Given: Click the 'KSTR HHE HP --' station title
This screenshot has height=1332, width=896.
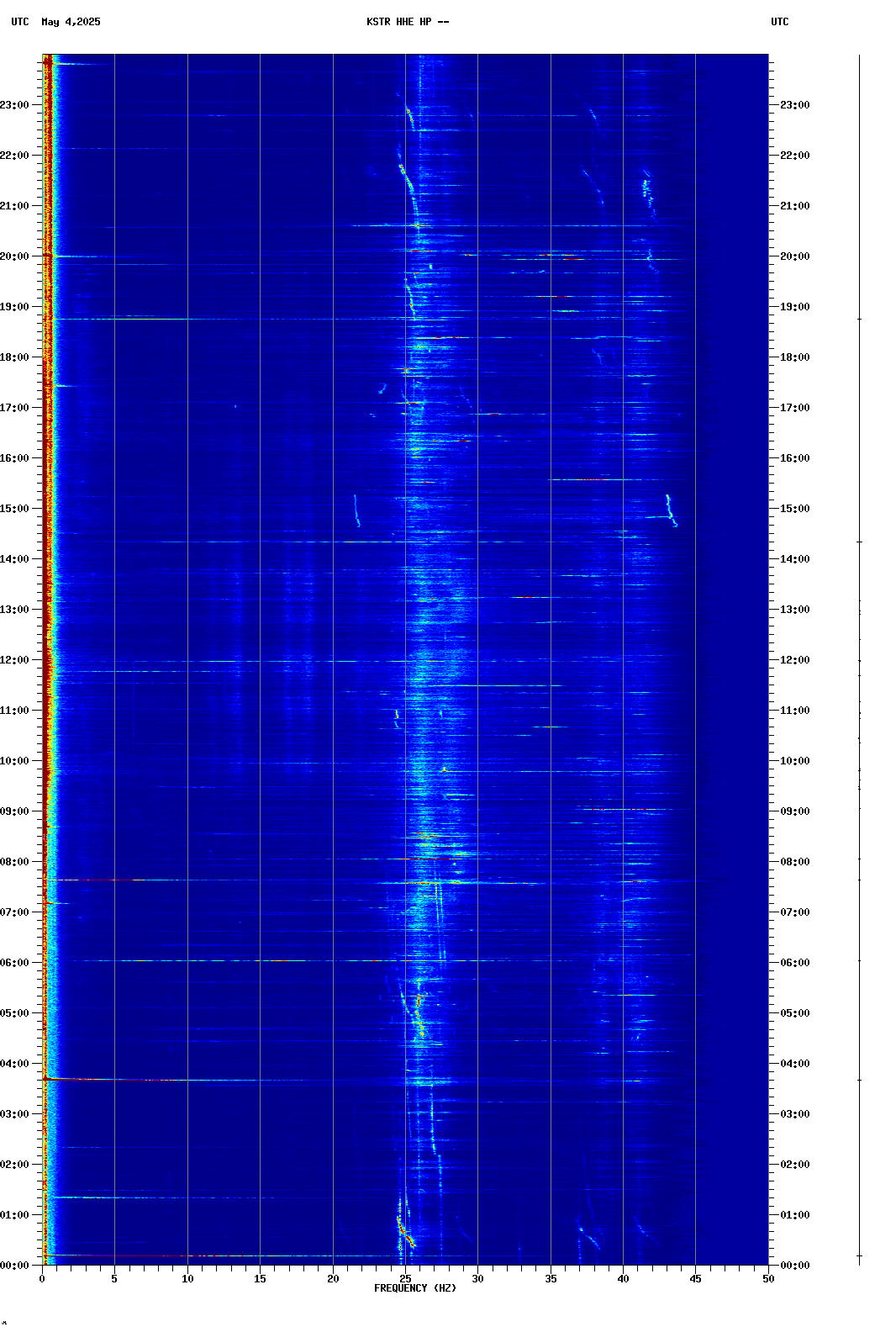Looking at the screenshot, I should 408,22.
